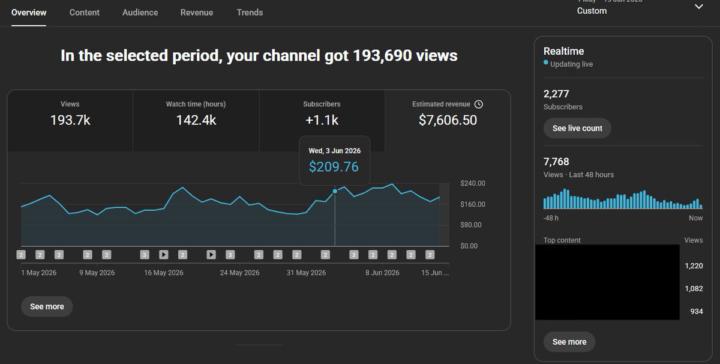Click the headline showing 193,690 views
The height and width of the screenshot is (364, 720).
coord(259,56)
